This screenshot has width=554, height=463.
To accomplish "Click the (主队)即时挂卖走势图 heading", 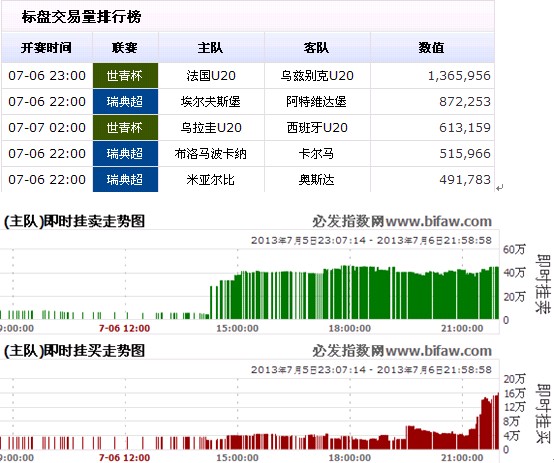I will pos(74,221).
